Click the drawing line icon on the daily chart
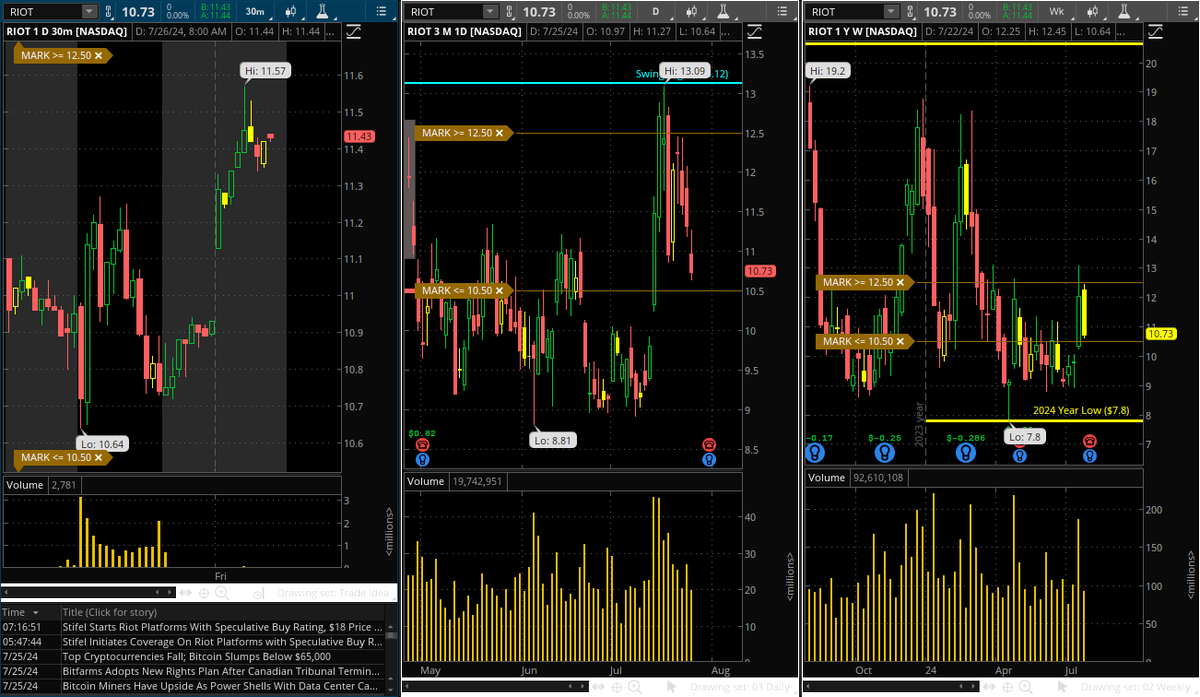This screenshot has width=1200, height=697. (x=754, y=32)
